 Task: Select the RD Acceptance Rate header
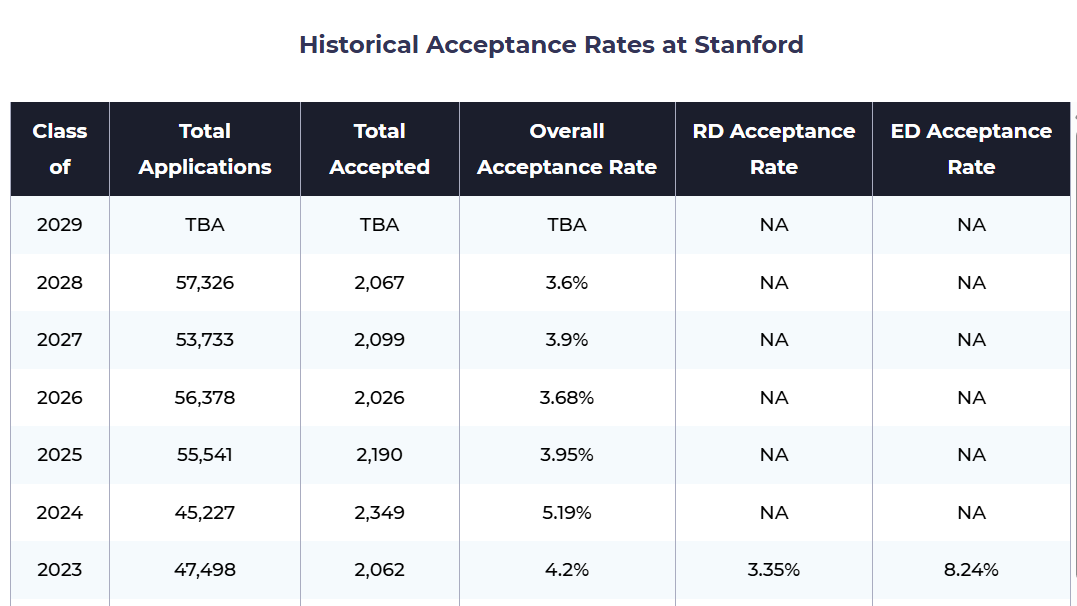click(773, 149)
